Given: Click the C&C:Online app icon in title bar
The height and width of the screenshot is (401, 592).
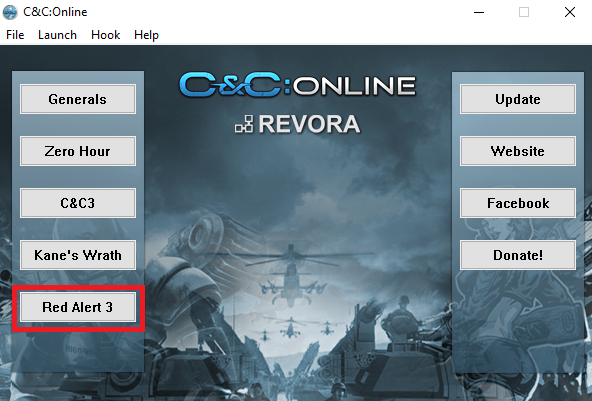Looking at the screenshot, I should [10, 12].
